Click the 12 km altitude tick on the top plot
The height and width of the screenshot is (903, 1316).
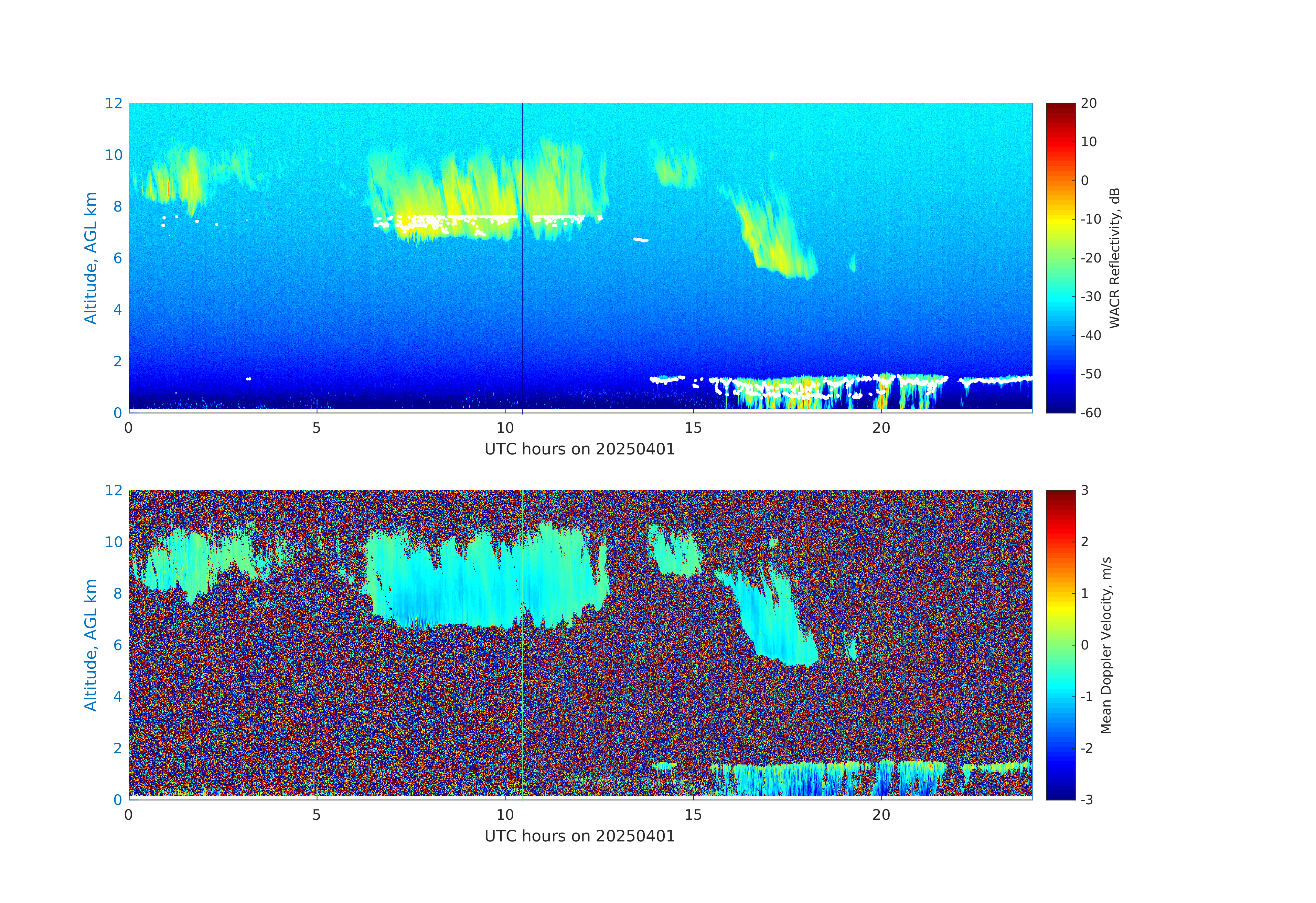[x=113, y=104]
